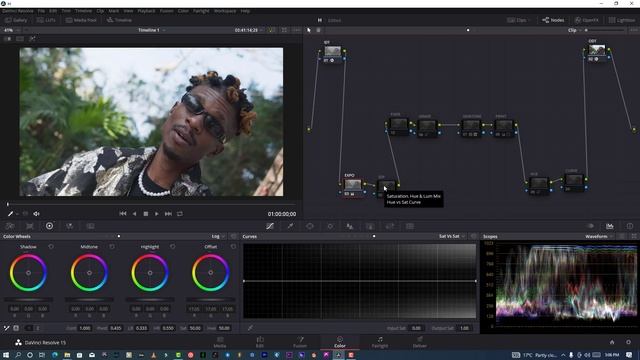
Task: Click the viewer qualifier picker tool
Action: tap(10, 213)
